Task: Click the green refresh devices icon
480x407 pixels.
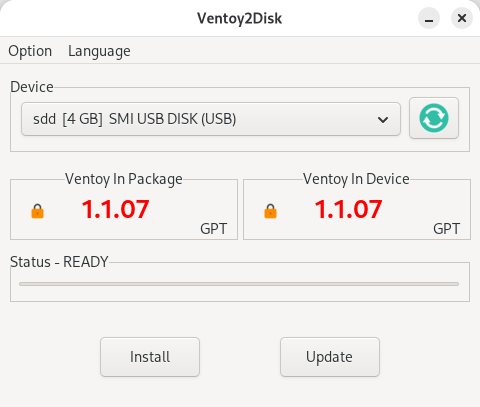Action: point(434,118)
